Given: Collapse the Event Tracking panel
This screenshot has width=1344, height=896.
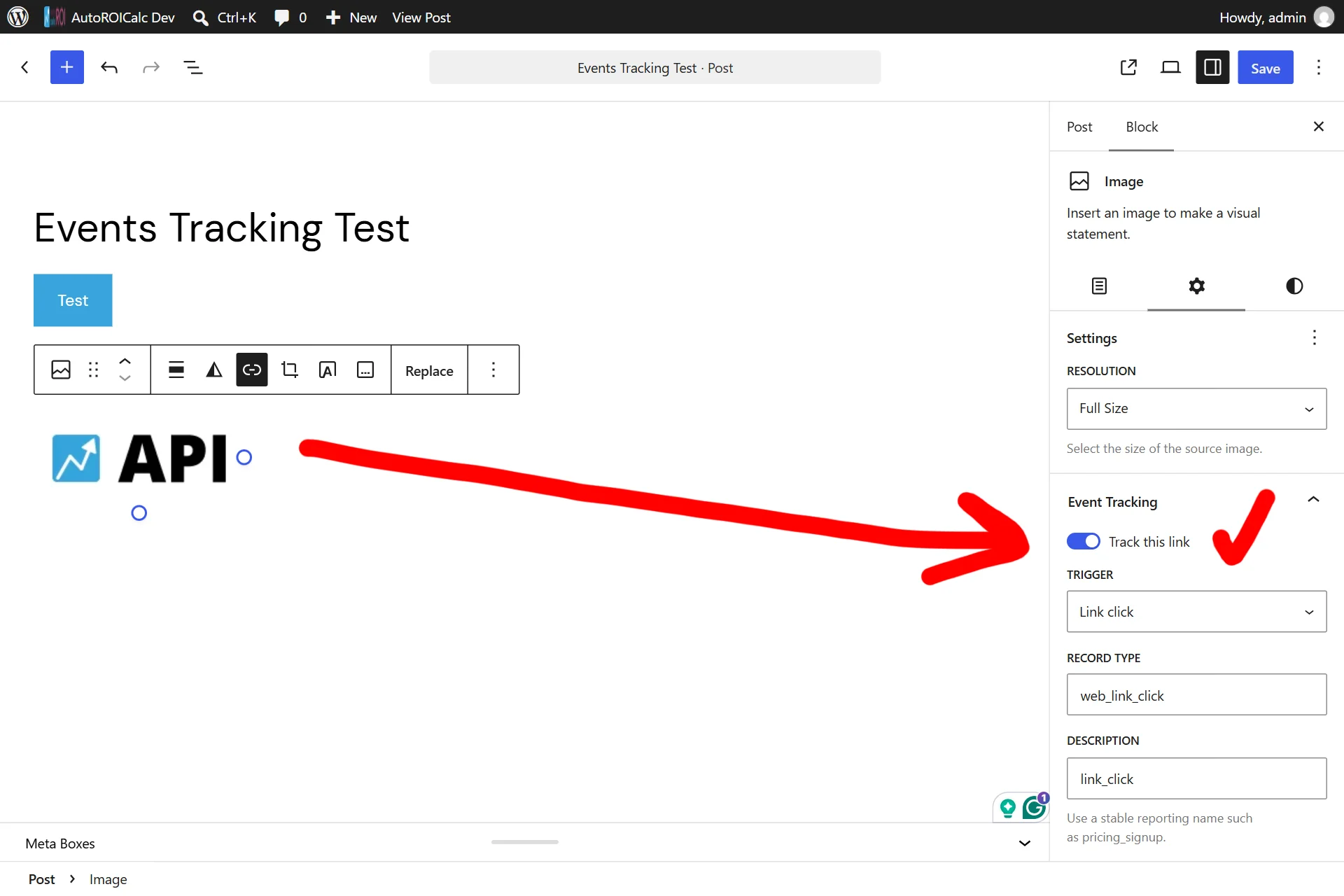Looking at the screenshot, I should pos(1313,500).
